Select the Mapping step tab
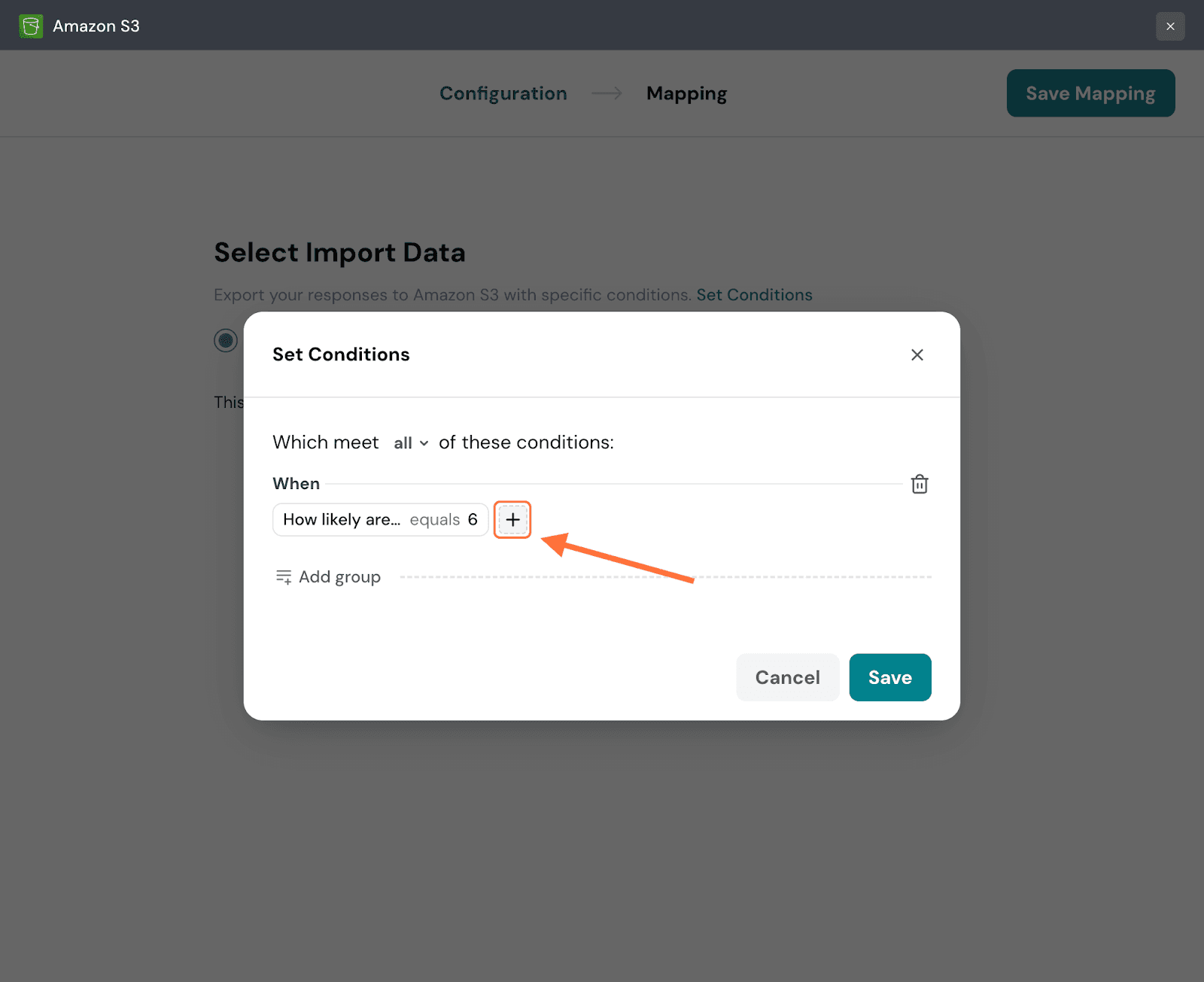Screen dimensions: 1204x982 click(686, 93)
